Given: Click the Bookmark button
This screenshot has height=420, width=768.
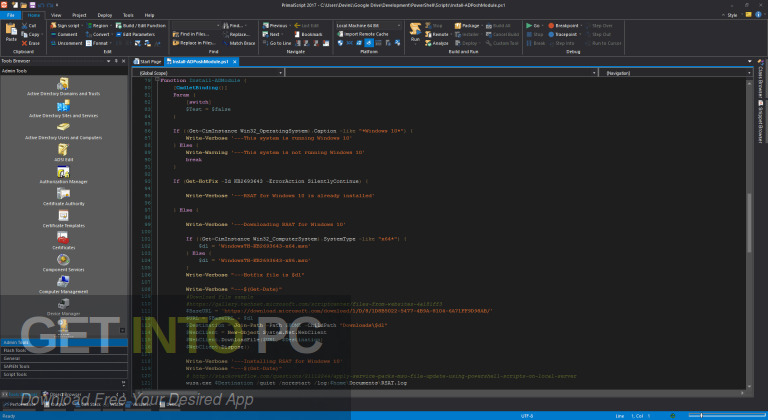Looking at the screenshot, I should [308, 34].
